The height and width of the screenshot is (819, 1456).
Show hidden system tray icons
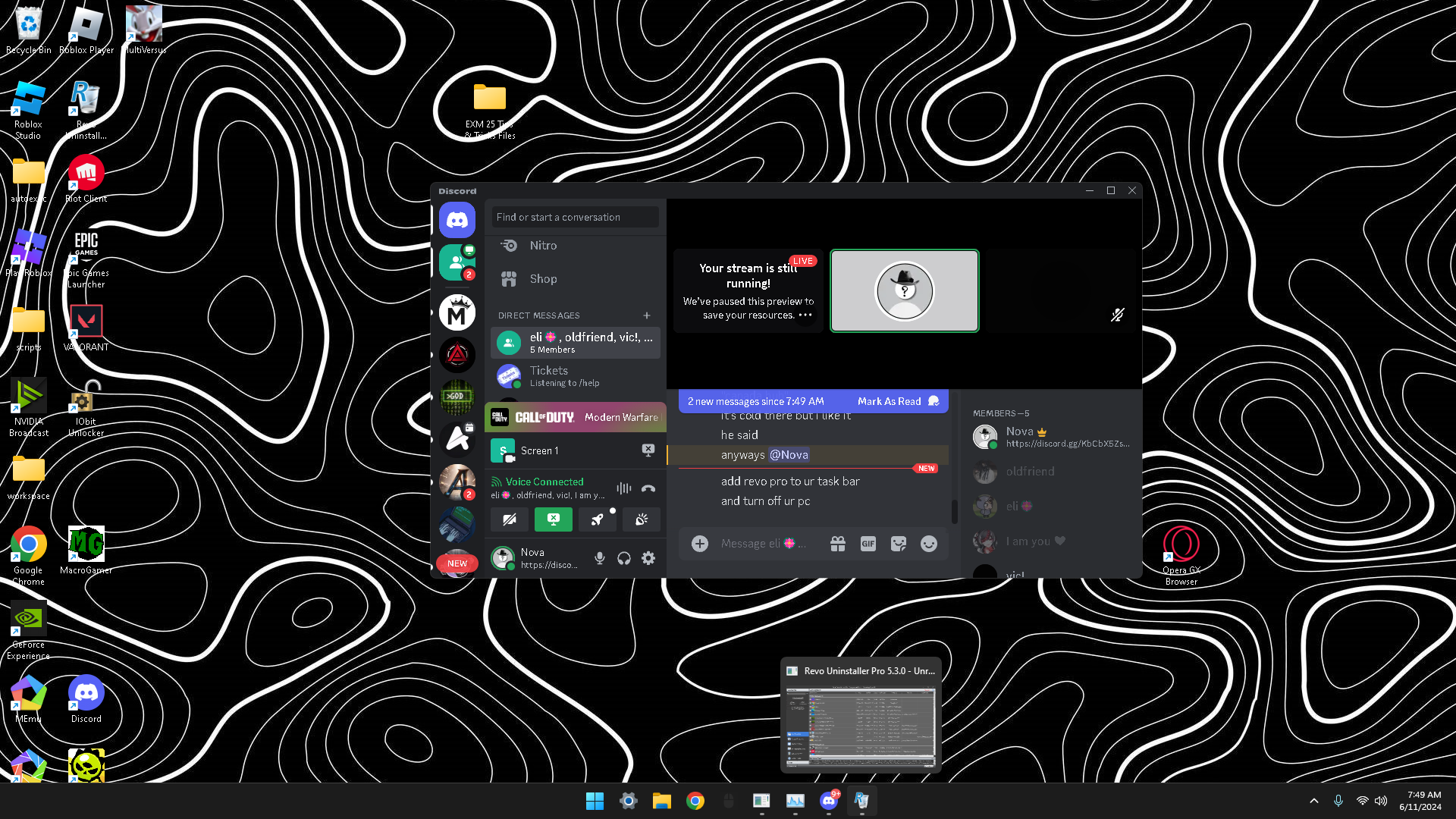click(1314, 801)
